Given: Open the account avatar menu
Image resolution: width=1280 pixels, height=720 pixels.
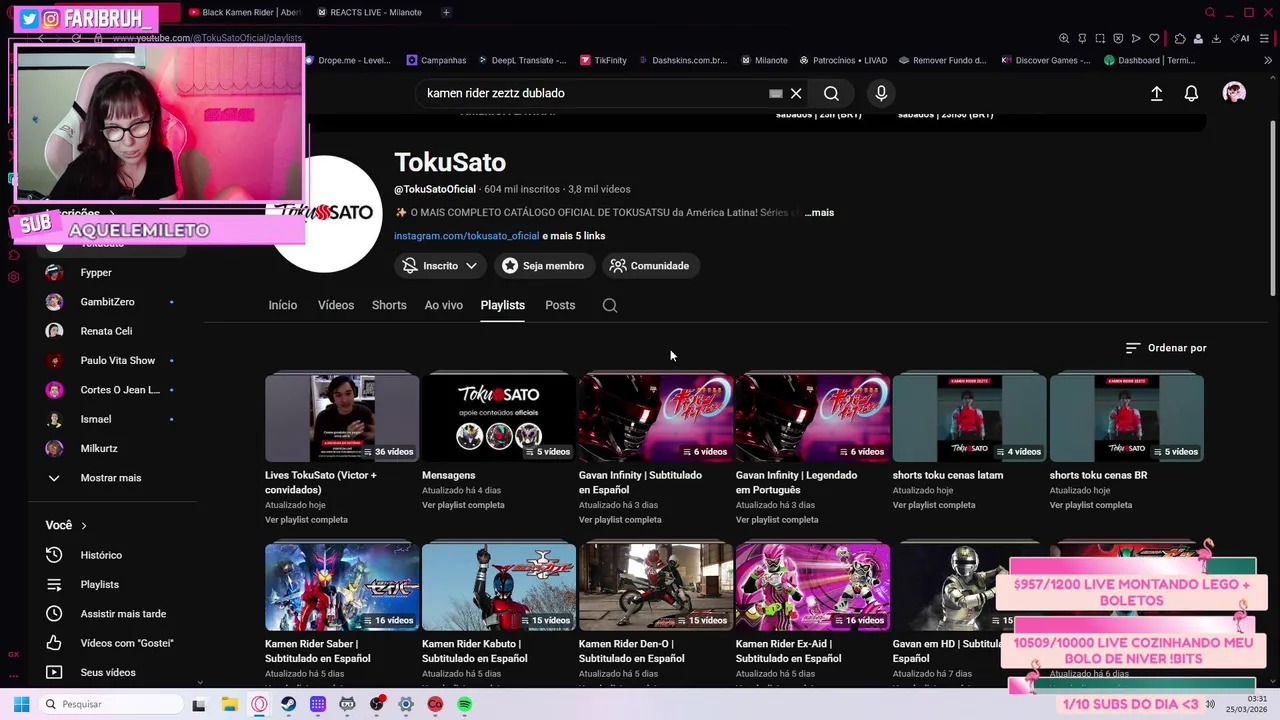Looking at the screenshot, I should click(1234, 93).
